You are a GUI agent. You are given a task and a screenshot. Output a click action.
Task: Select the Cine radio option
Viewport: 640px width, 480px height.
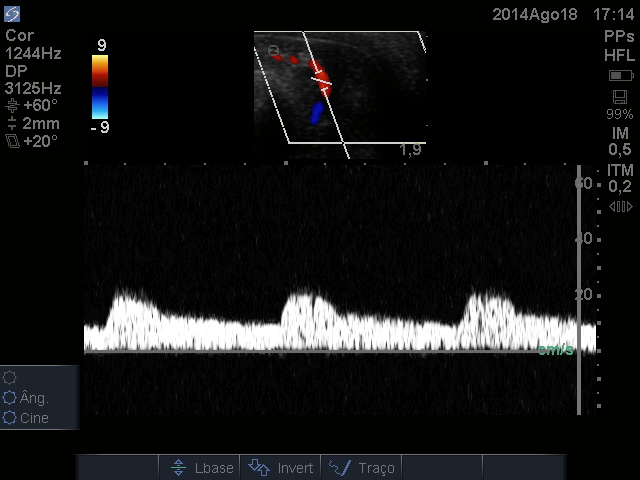(x=10, y=418)
